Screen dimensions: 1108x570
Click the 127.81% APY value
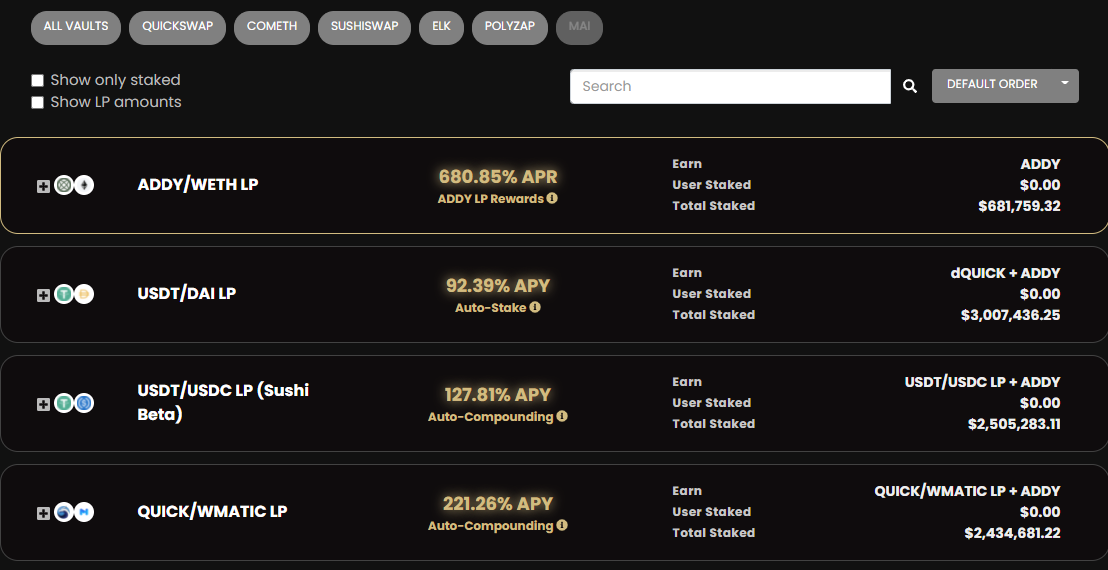[497, 394]
